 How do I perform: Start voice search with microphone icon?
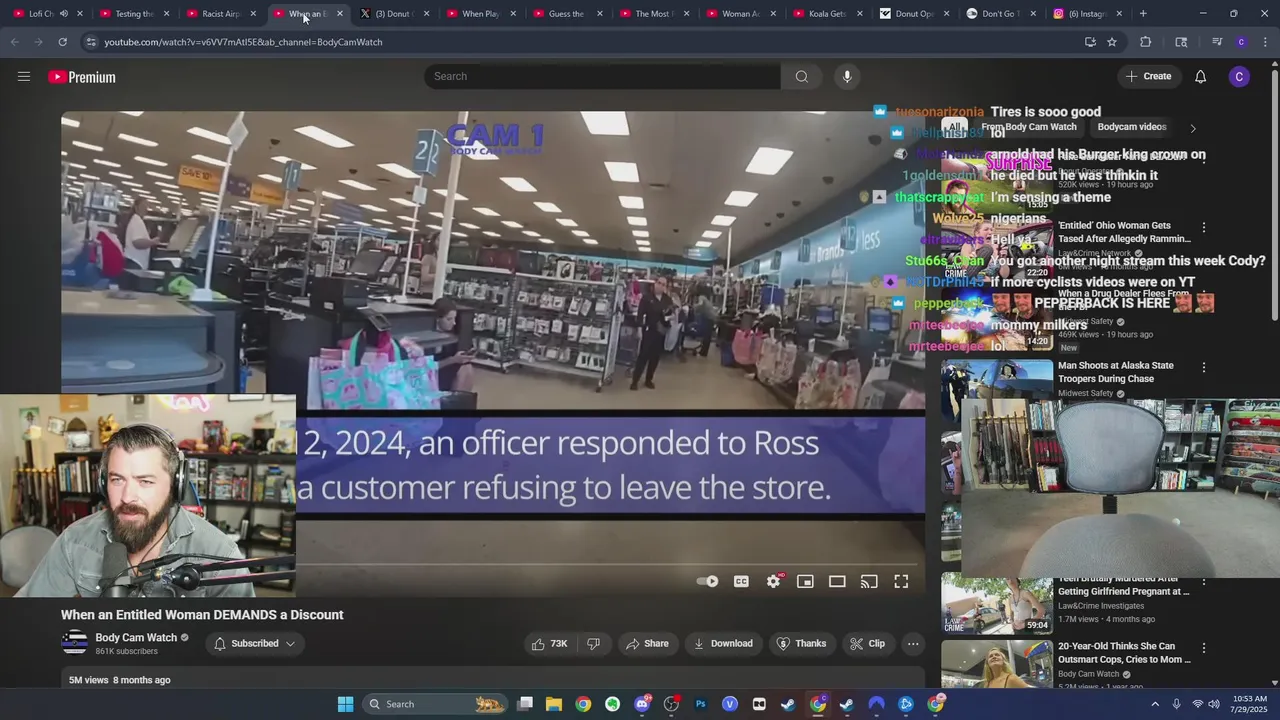coord(847,77)
